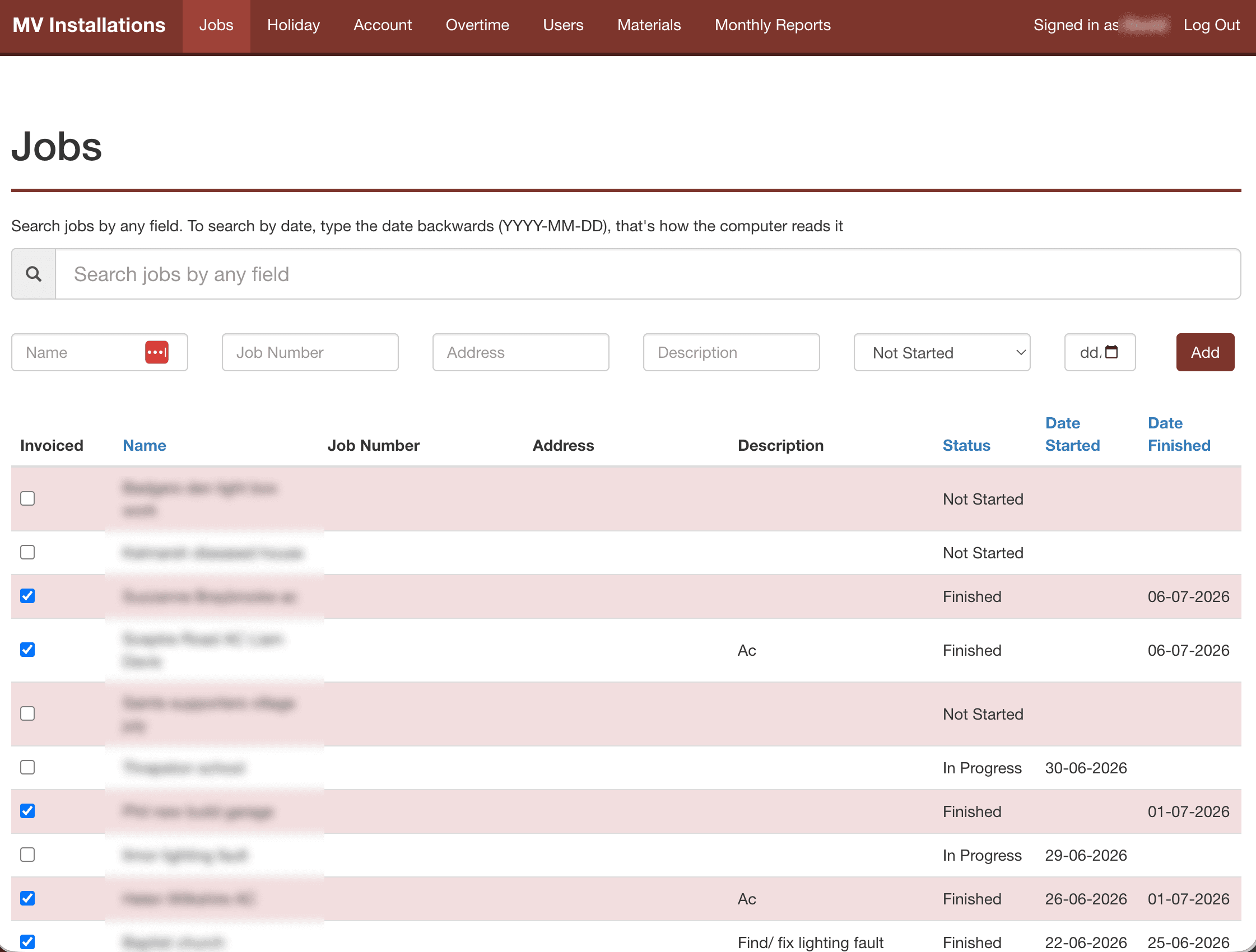This screenshot has width=1256, height=952.
Task: Click into the Job Number input field
Action: (x=310, y=353)
